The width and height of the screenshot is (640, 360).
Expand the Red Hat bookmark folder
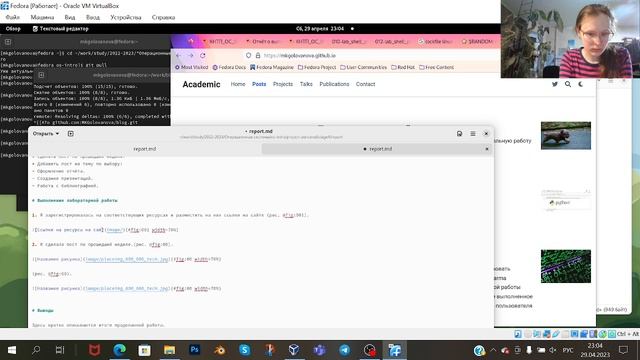pyautogui.click(x=403, y=67)
